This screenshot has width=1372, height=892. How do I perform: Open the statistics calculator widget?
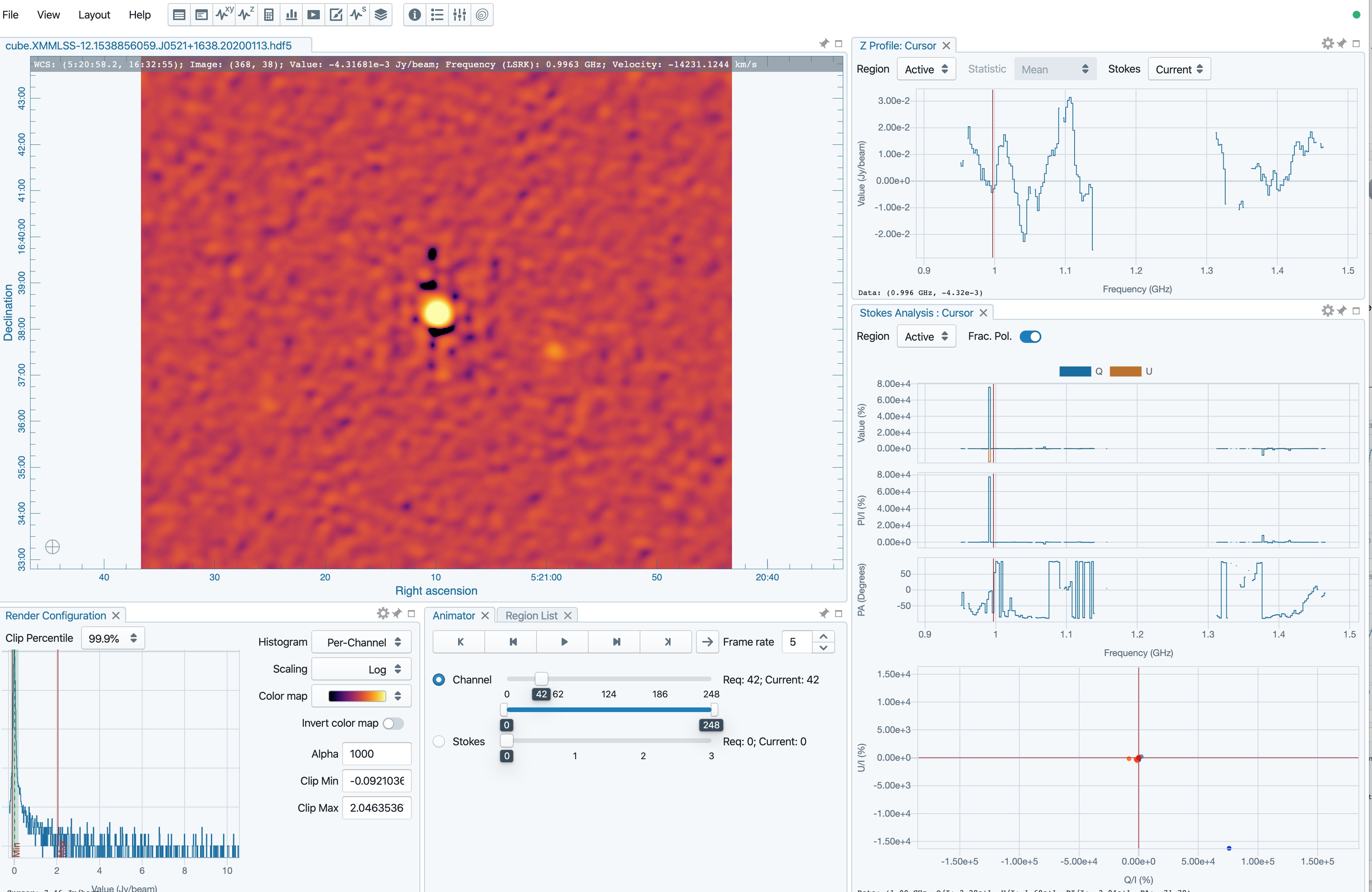tap(268, 14)
